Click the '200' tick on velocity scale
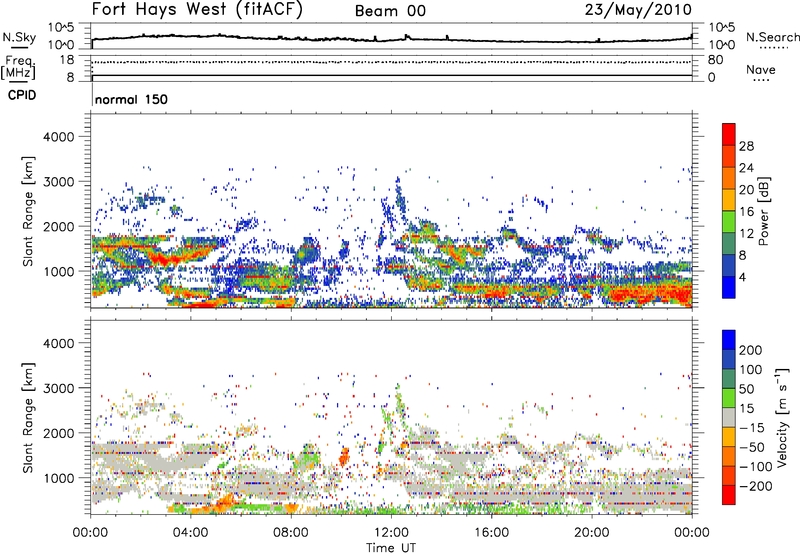The image size is (800, 554). pyautogui.click(x=751, y=350)
